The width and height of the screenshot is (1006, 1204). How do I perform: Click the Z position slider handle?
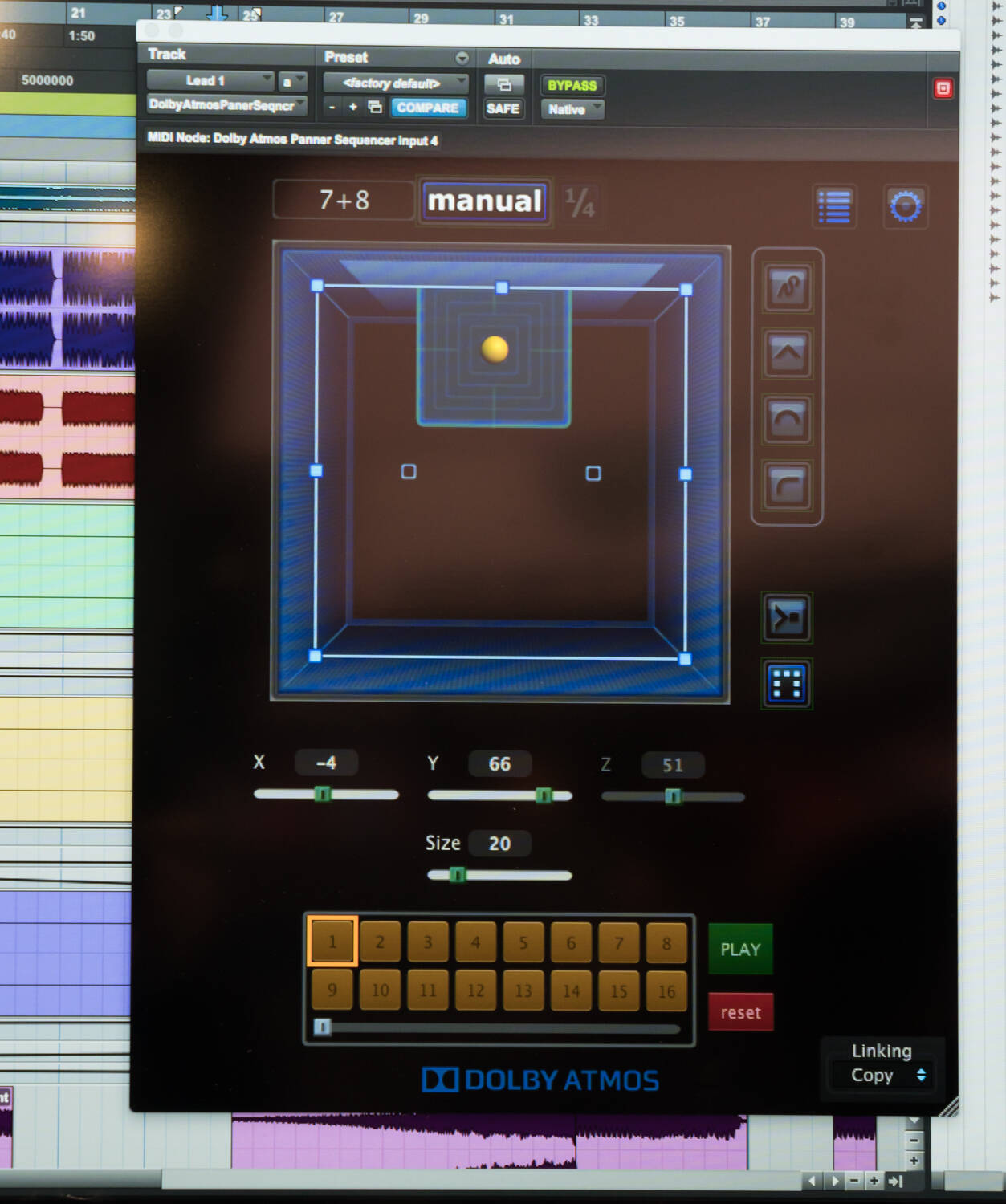click(673, 796)
